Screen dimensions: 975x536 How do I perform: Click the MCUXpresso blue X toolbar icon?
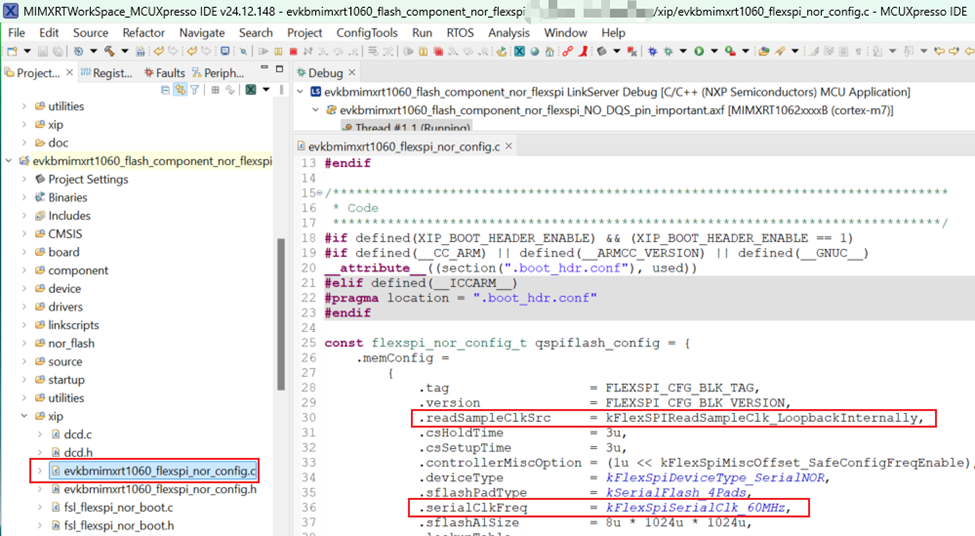pyautogui.click(x=519, y=52)
